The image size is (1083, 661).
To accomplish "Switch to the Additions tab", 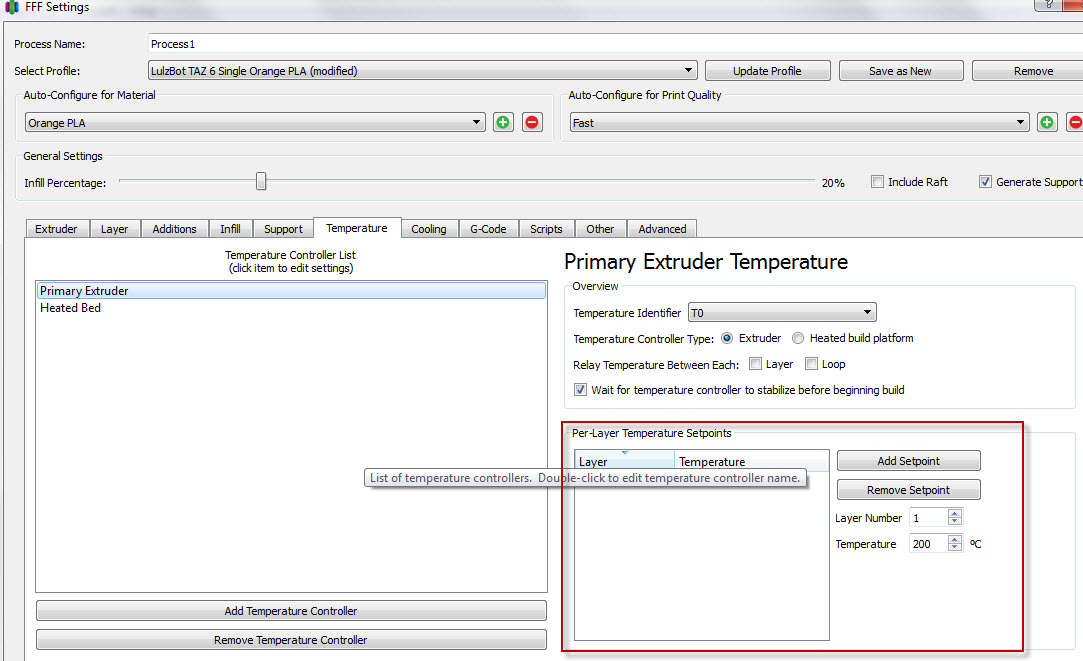I will pyautogui.click(x=174, y=229).
